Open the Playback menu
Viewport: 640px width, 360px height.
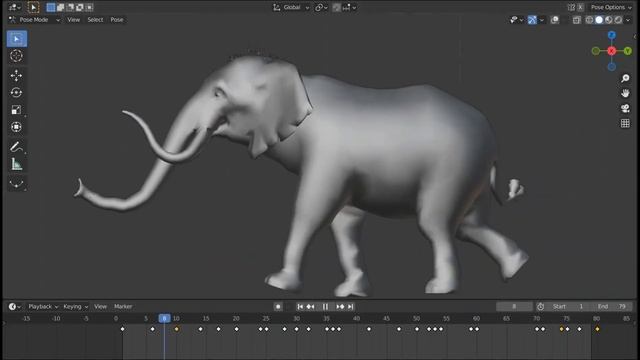point(43,307)
